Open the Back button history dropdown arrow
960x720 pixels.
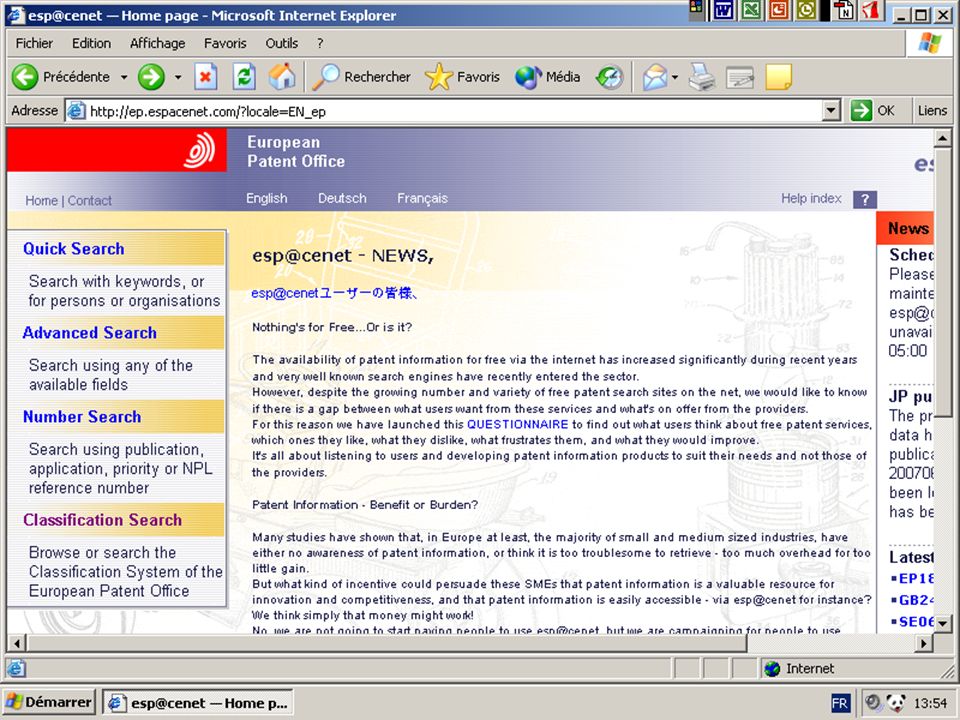click(x=124, y=77)
